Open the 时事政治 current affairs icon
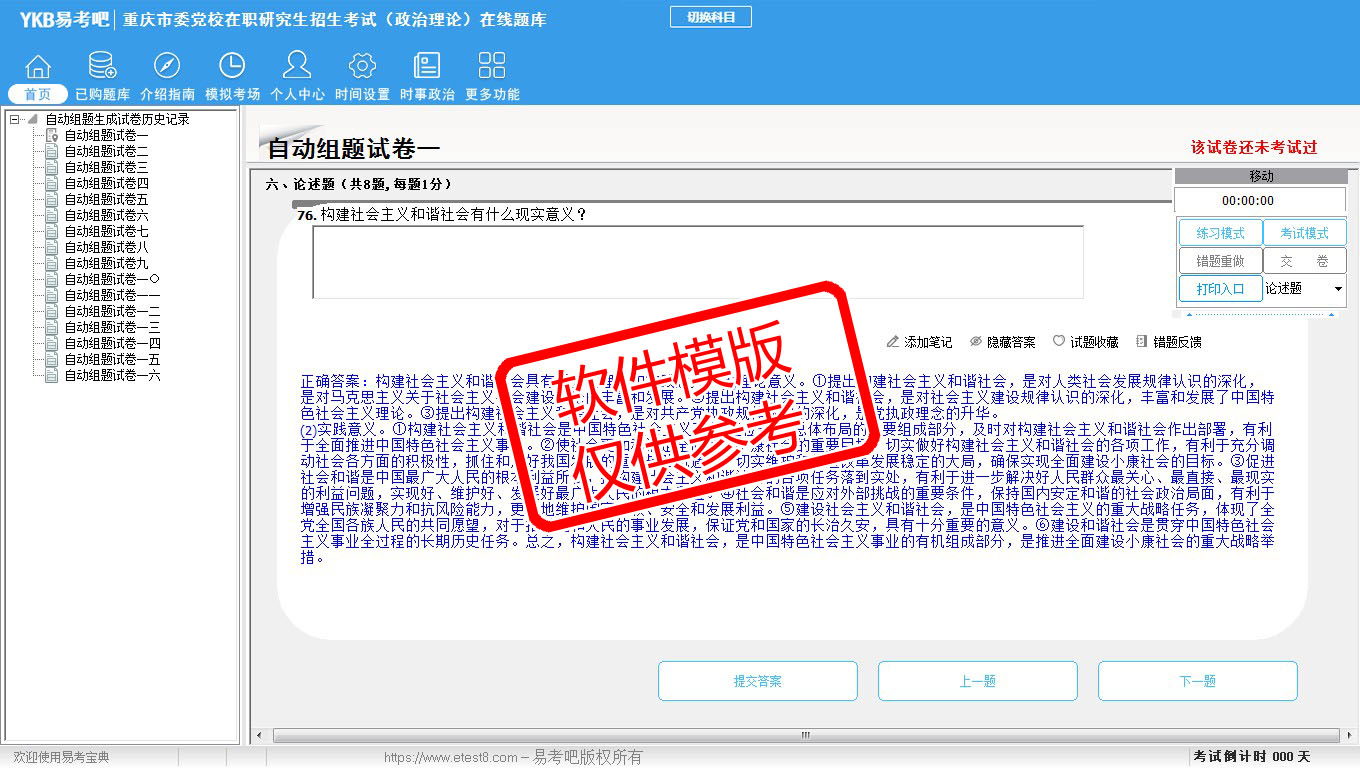 (427, 78)
